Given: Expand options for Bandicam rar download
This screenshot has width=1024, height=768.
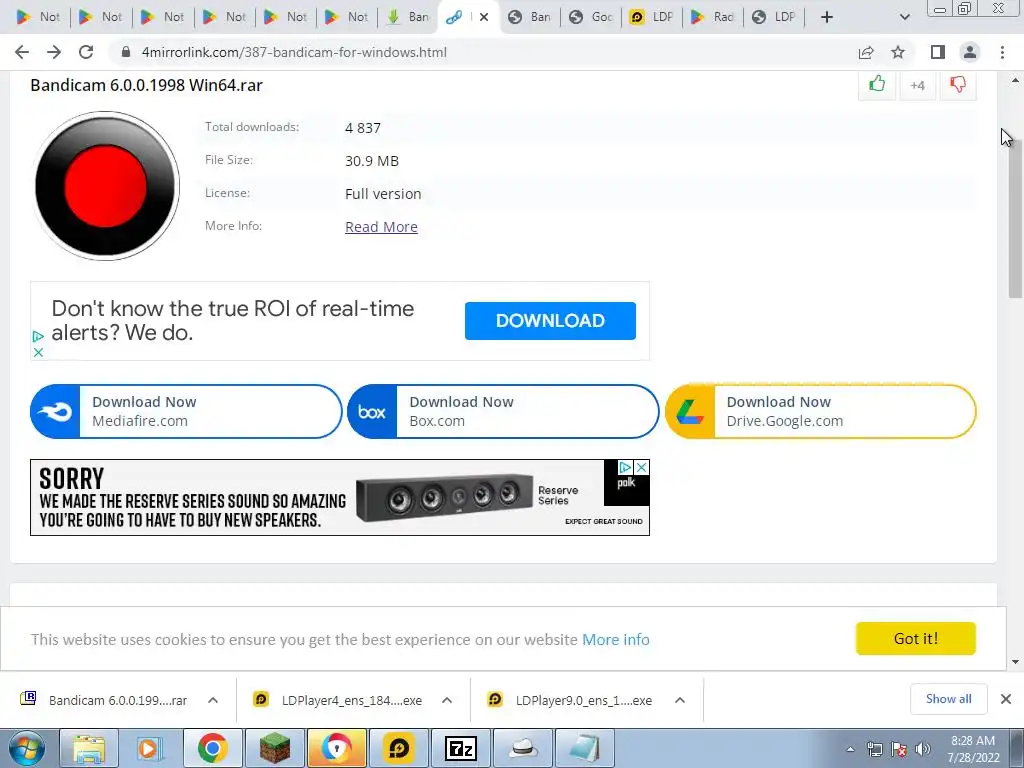Looking at the screenshot, I should pyautogui.click(x=213, y=700).
